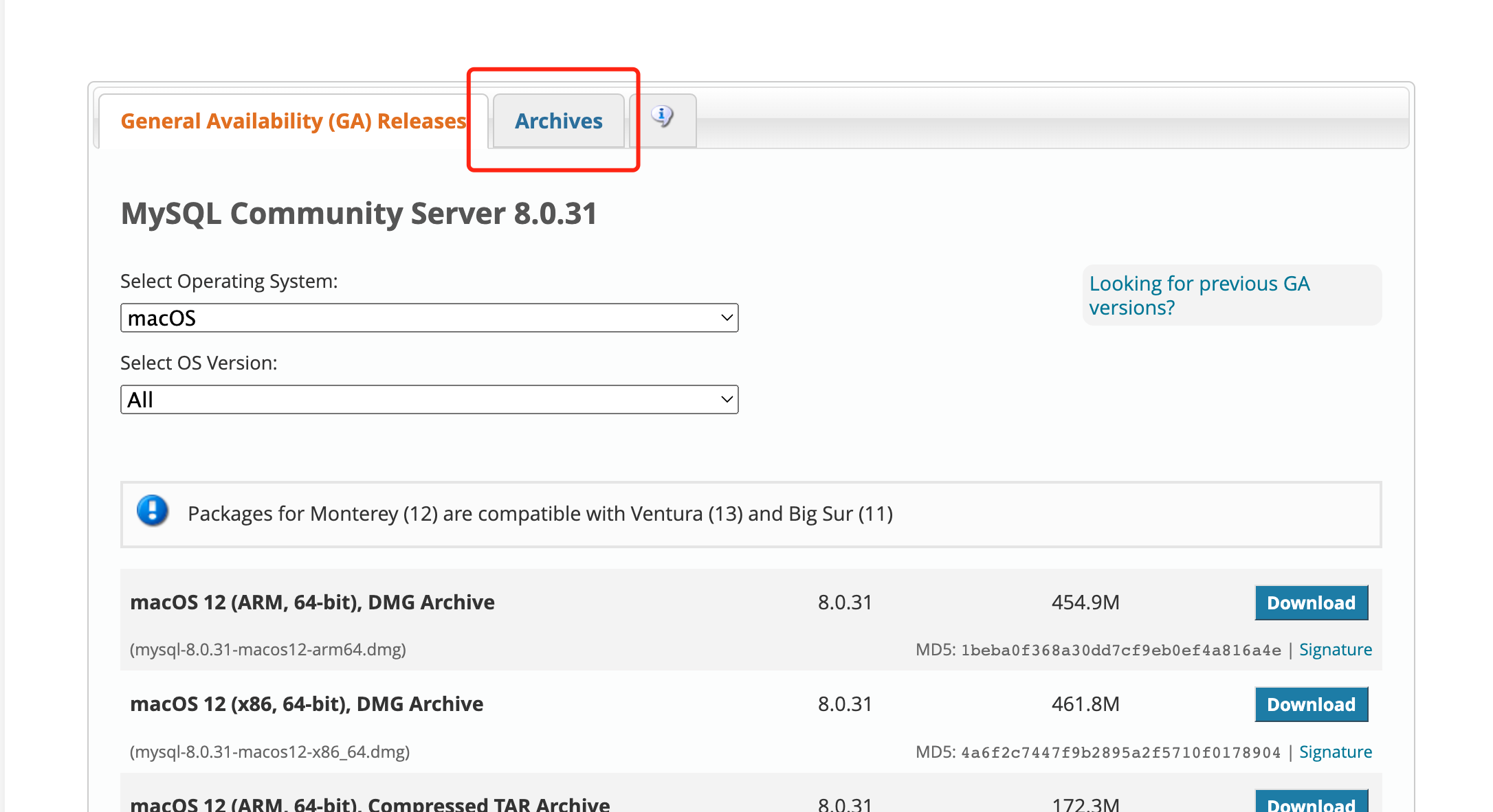Click the MySQL Community Server 8.0.31 heading

tap(359, 214)
